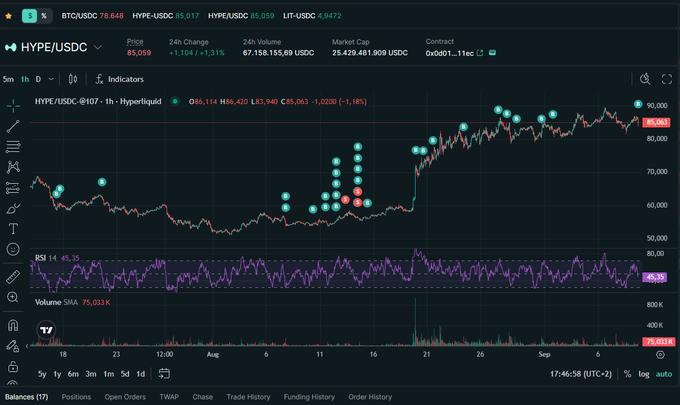The width and height of the screenshot is (680, 405).
Task: Click the TradingView logo
Action: (x=46, y=330)
